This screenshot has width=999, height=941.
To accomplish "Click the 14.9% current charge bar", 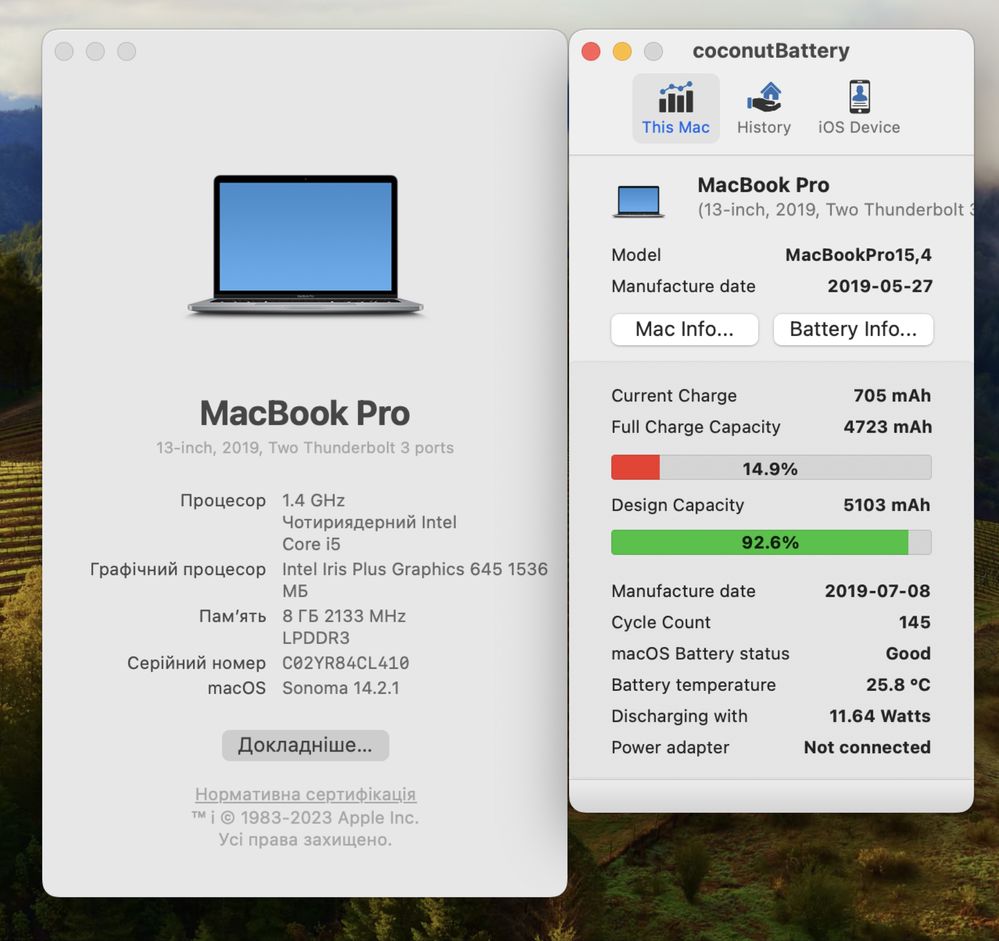I will (771, 468).
